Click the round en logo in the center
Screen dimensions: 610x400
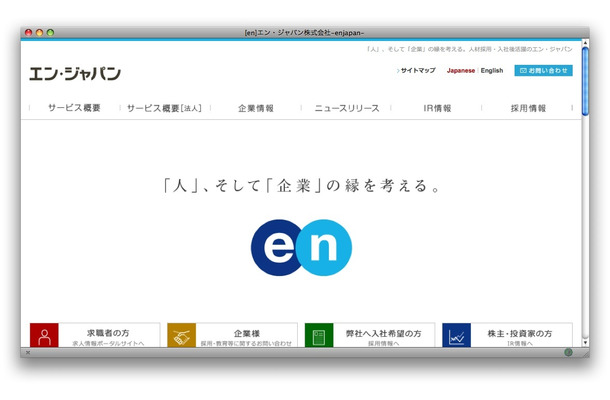click(x=301, y=248)
